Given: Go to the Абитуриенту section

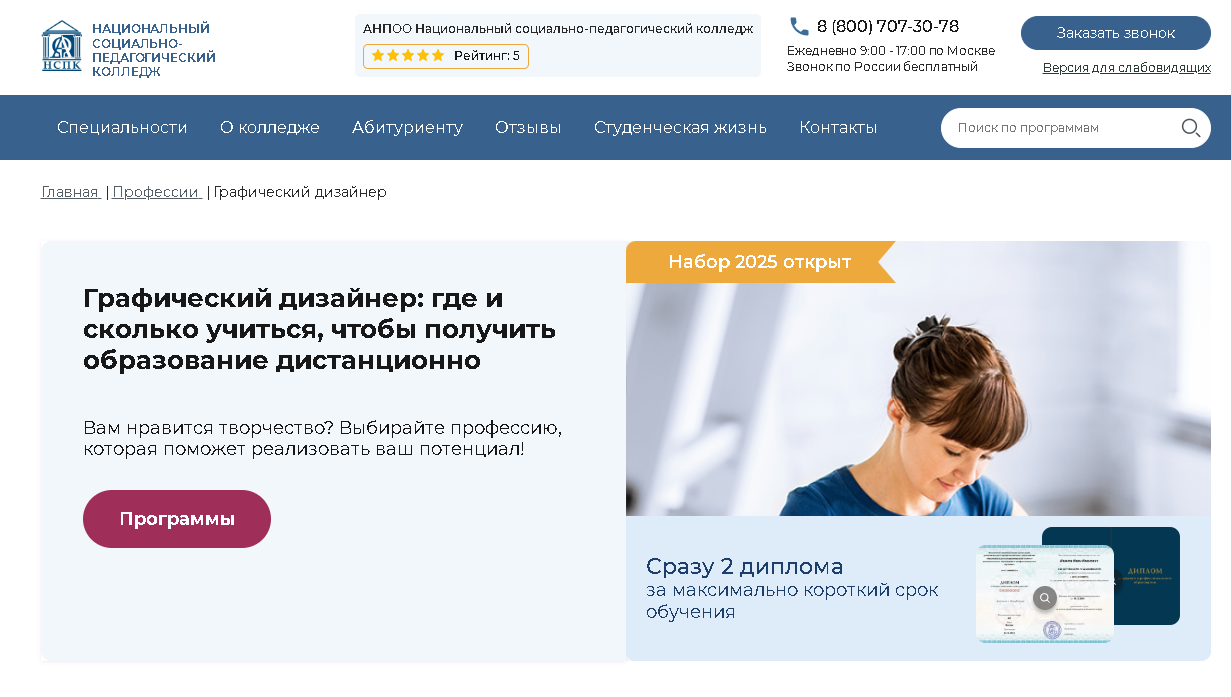Looking at the screenshot, I should [407, 128].
